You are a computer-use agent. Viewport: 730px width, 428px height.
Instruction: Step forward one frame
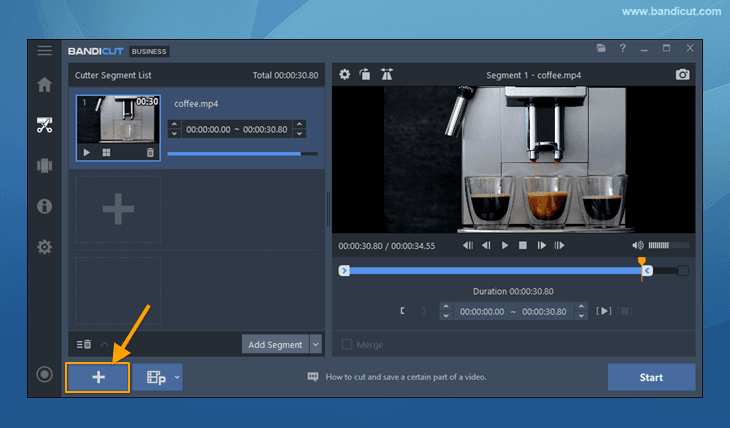coord(541,245)
